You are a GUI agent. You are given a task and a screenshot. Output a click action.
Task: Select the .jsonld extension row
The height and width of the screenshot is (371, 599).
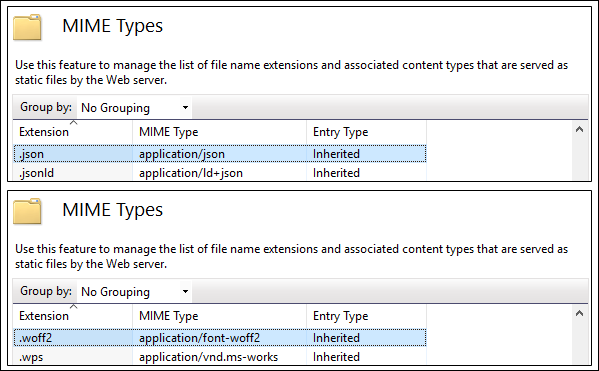point(220,172)
